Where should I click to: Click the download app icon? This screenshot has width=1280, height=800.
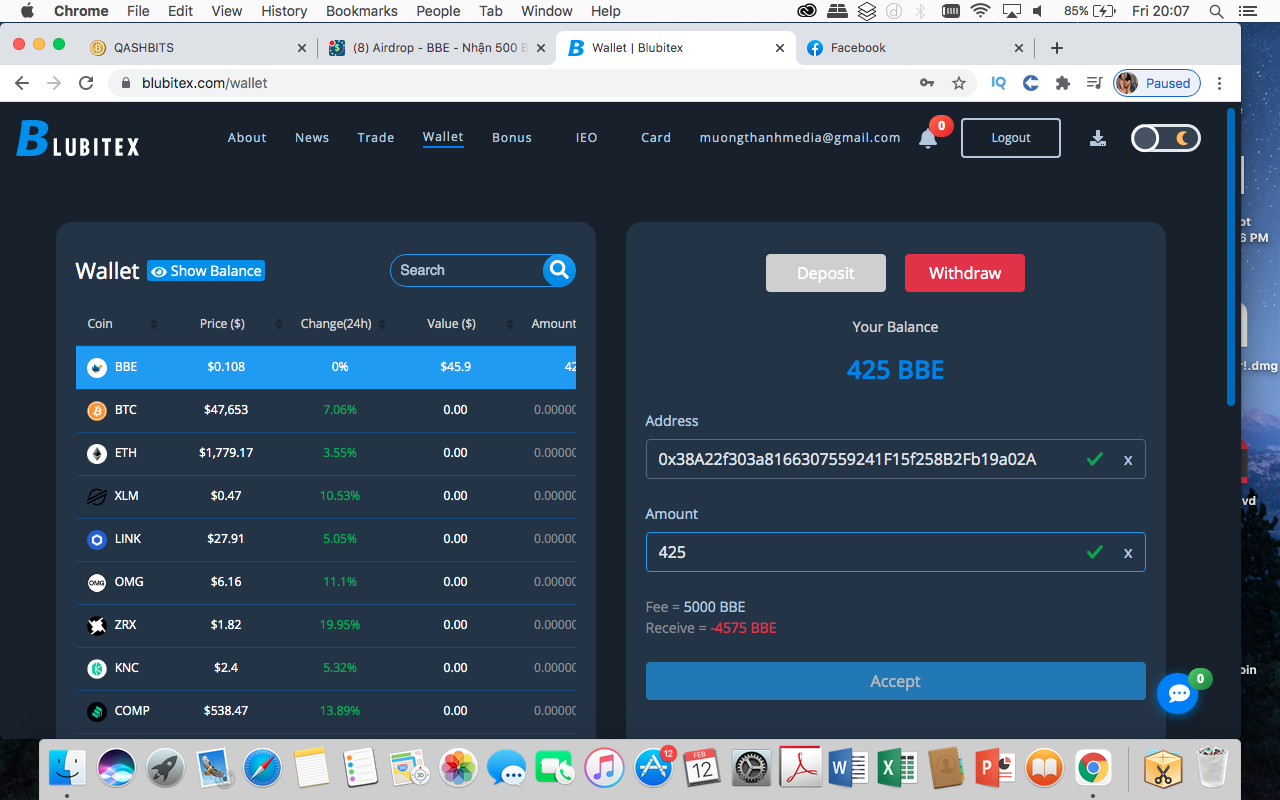pos(1098,138)
